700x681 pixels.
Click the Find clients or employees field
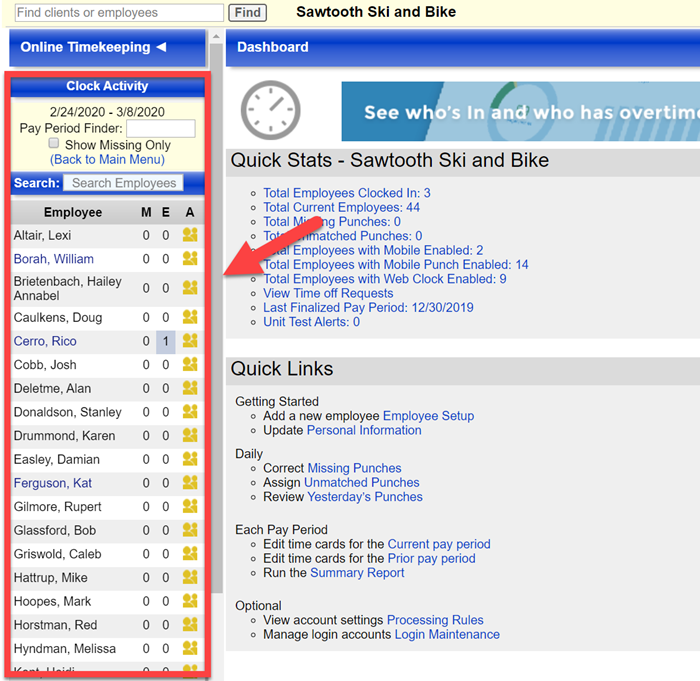pyautogui.click(x=118, y=13)
